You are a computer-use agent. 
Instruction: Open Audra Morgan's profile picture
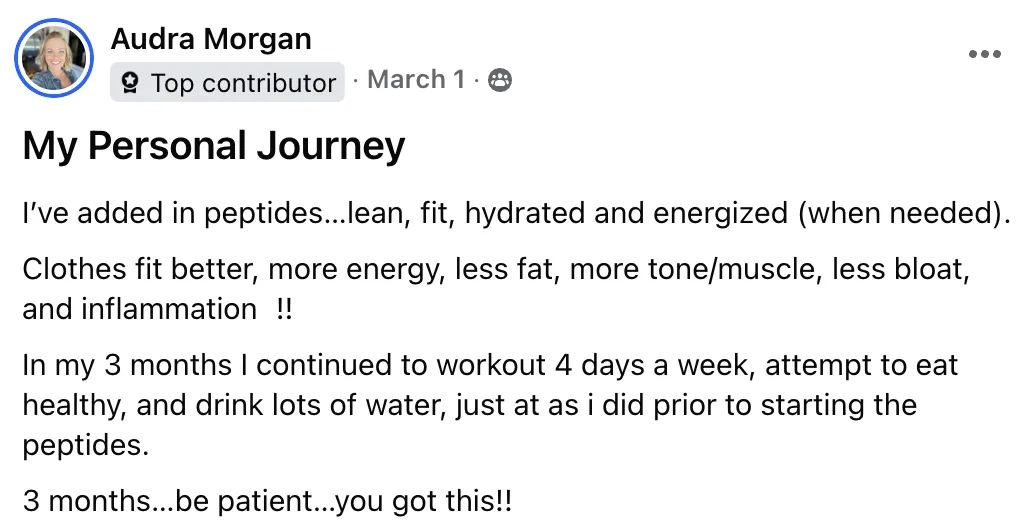pos(54,58)
